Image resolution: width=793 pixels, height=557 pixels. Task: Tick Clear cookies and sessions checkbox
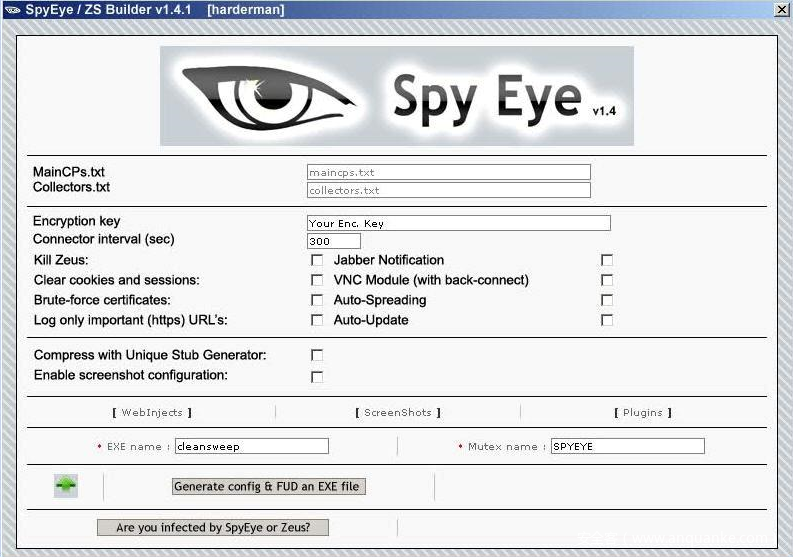point(317,280)
